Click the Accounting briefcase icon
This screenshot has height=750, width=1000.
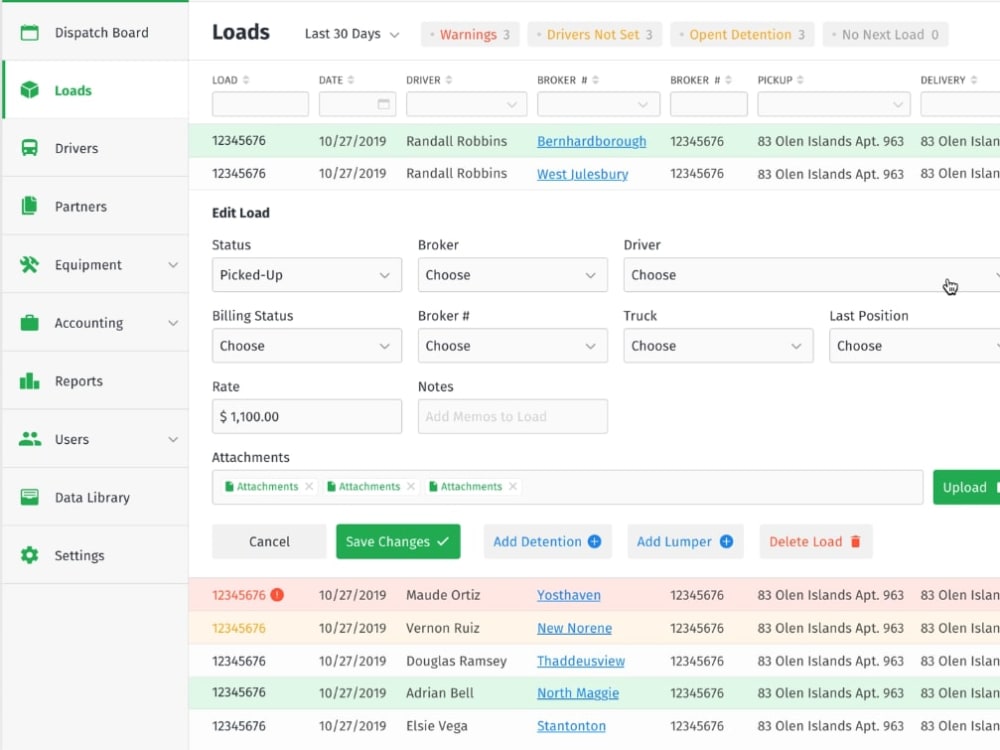29,323
